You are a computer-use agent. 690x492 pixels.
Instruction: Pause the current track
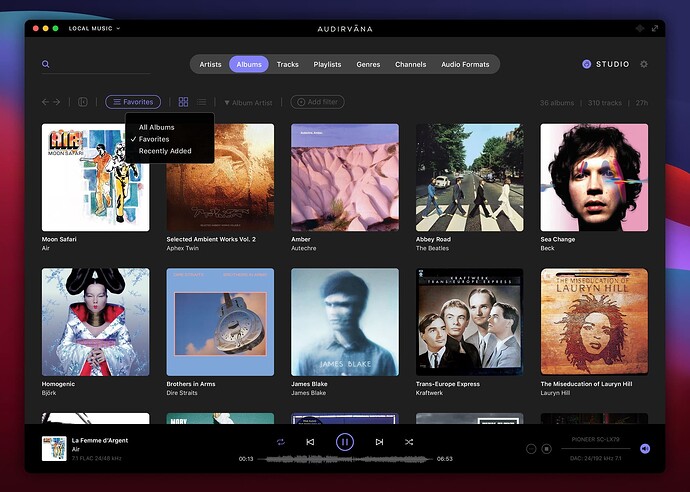click(345, 442)
